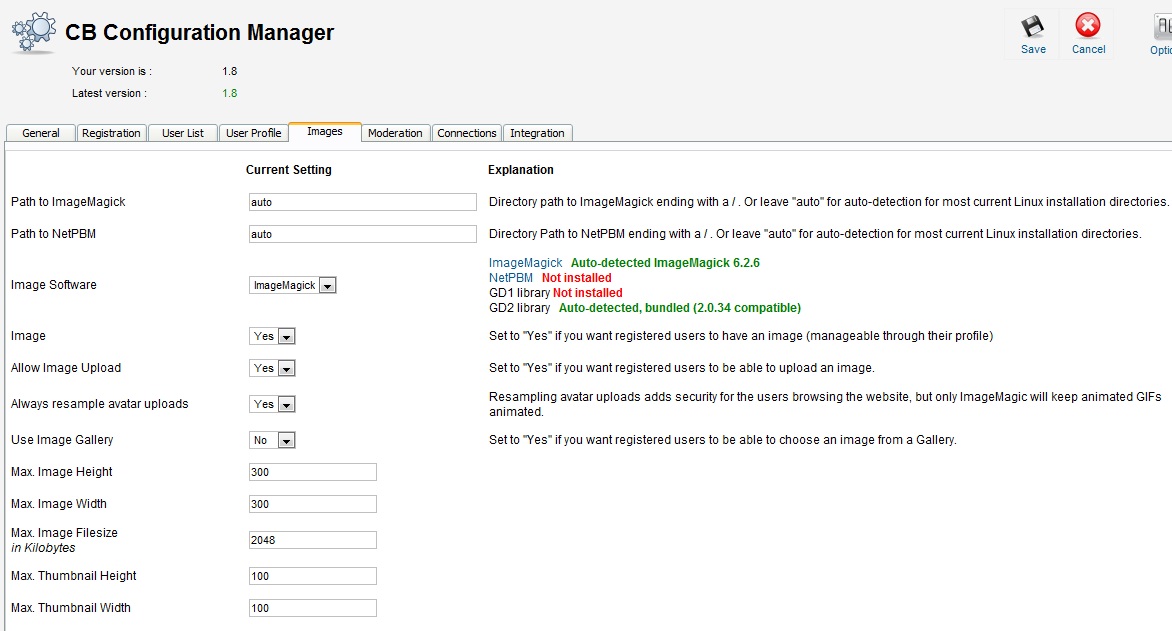Click the Max. Image Filesize field

(312, 540)
